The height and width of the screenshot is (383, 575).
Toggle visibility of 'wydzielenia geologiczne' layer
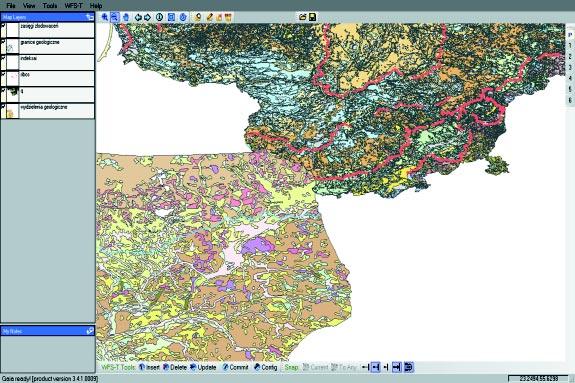pyautogui.click(x=3, y=107)
